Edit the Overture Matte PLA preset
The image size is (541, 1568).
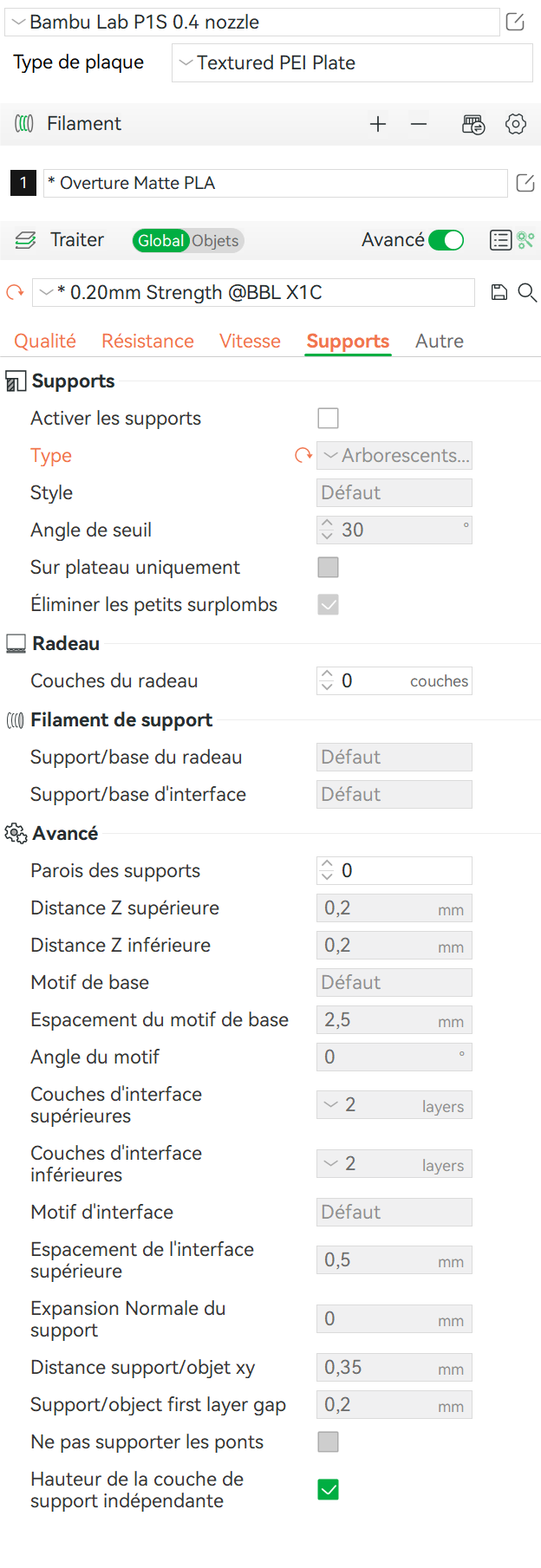pyautogui.click(x=525, y=183)
